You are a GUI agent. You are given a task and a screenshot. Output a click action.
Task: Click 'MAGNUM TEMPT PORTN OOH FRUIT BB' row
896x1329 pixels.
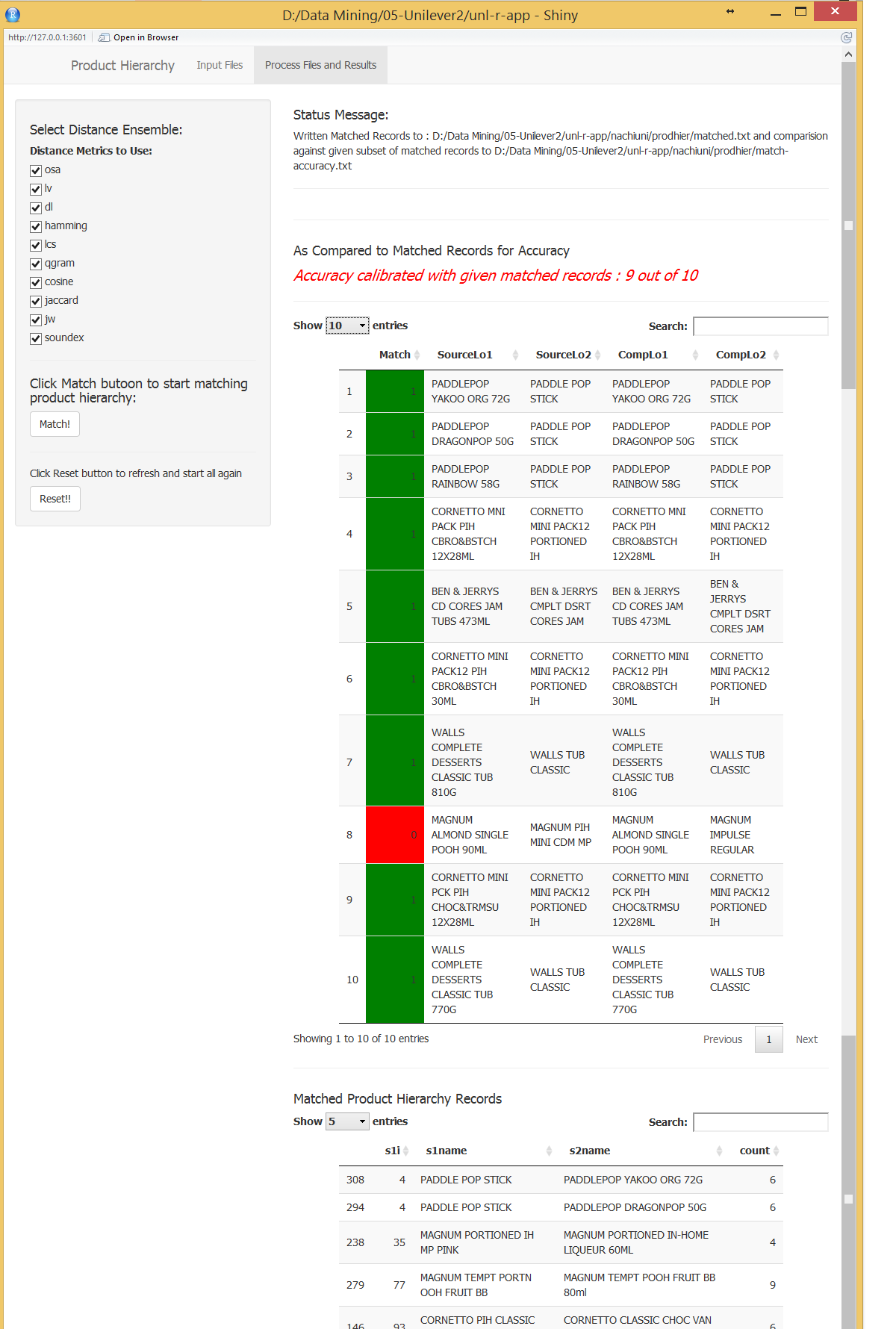click(561, 1285)
